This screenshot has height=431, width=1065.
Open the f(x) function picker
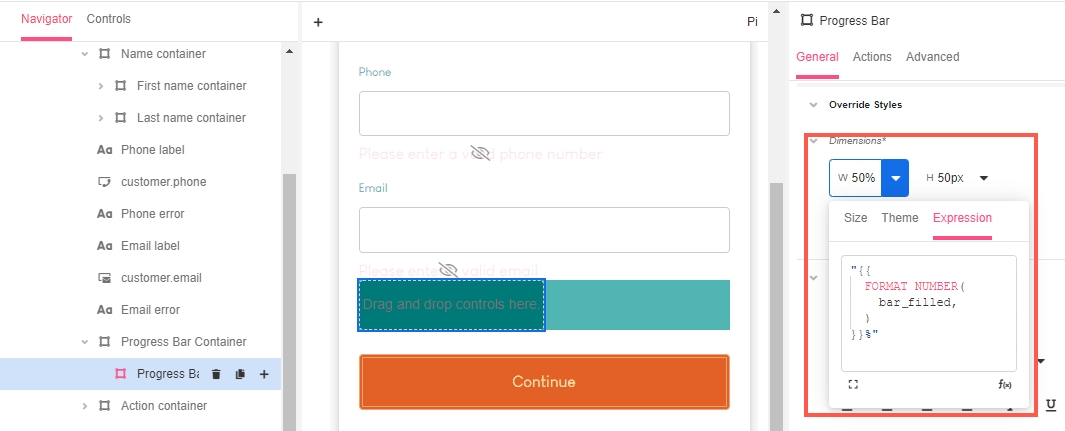tap(1005, 385)
